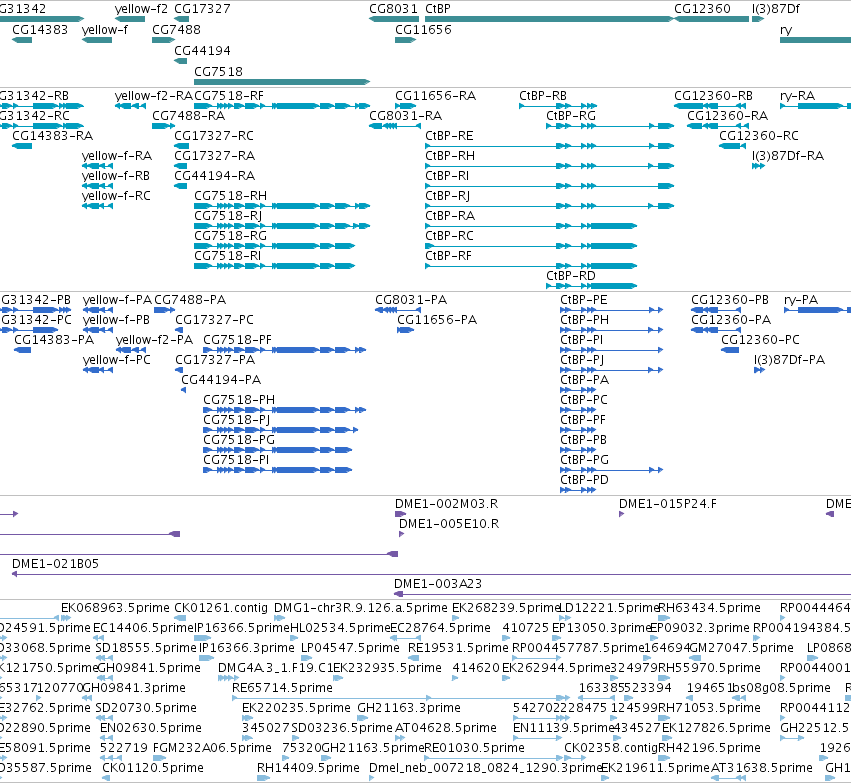
Task: Click BAC end DME1-015P24.F
Action: click(668, 504)
